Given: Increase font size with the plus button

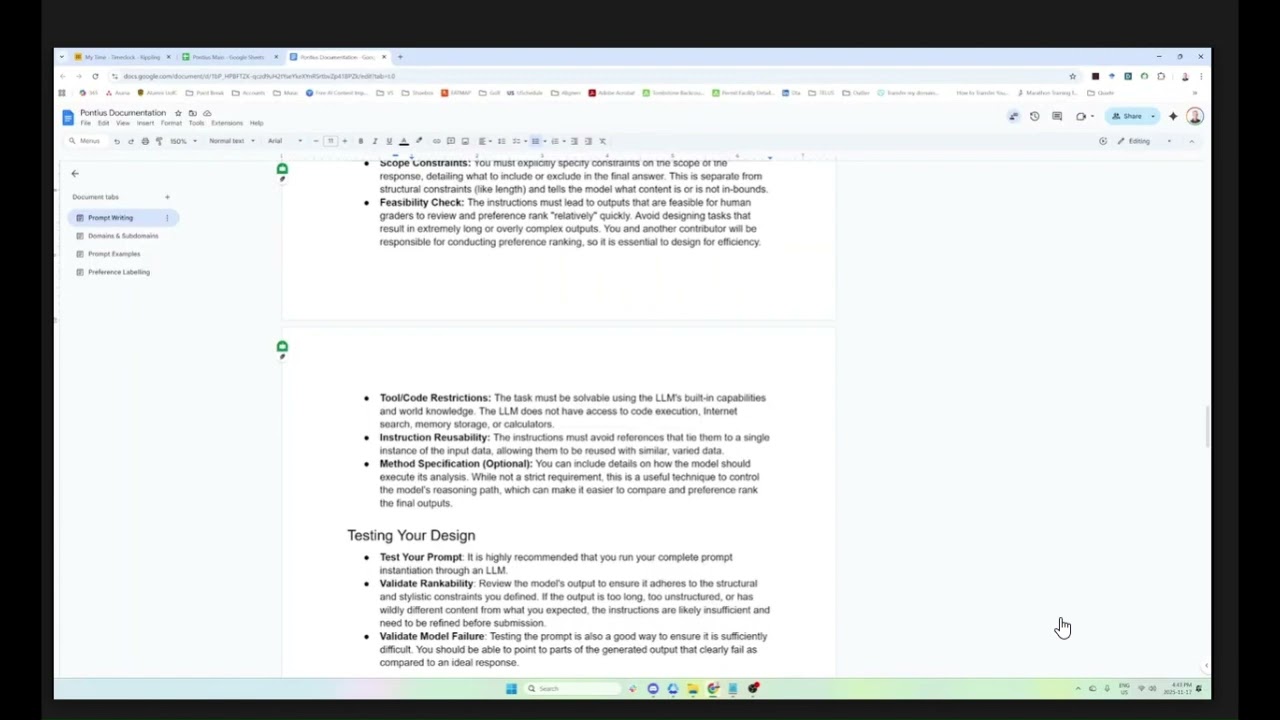Looking at the screenshot, I should tap(344, 141).
